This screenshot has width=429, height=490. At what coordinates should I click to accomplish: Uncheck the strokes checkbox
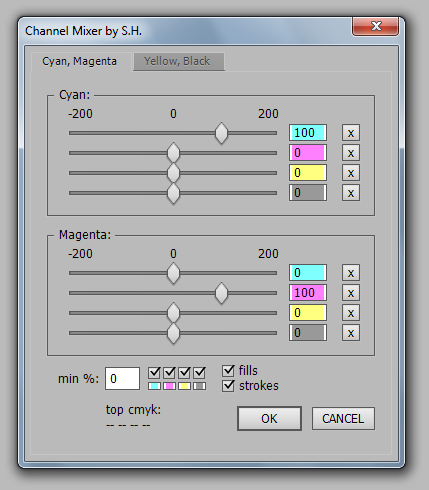(x=228, y=386)
